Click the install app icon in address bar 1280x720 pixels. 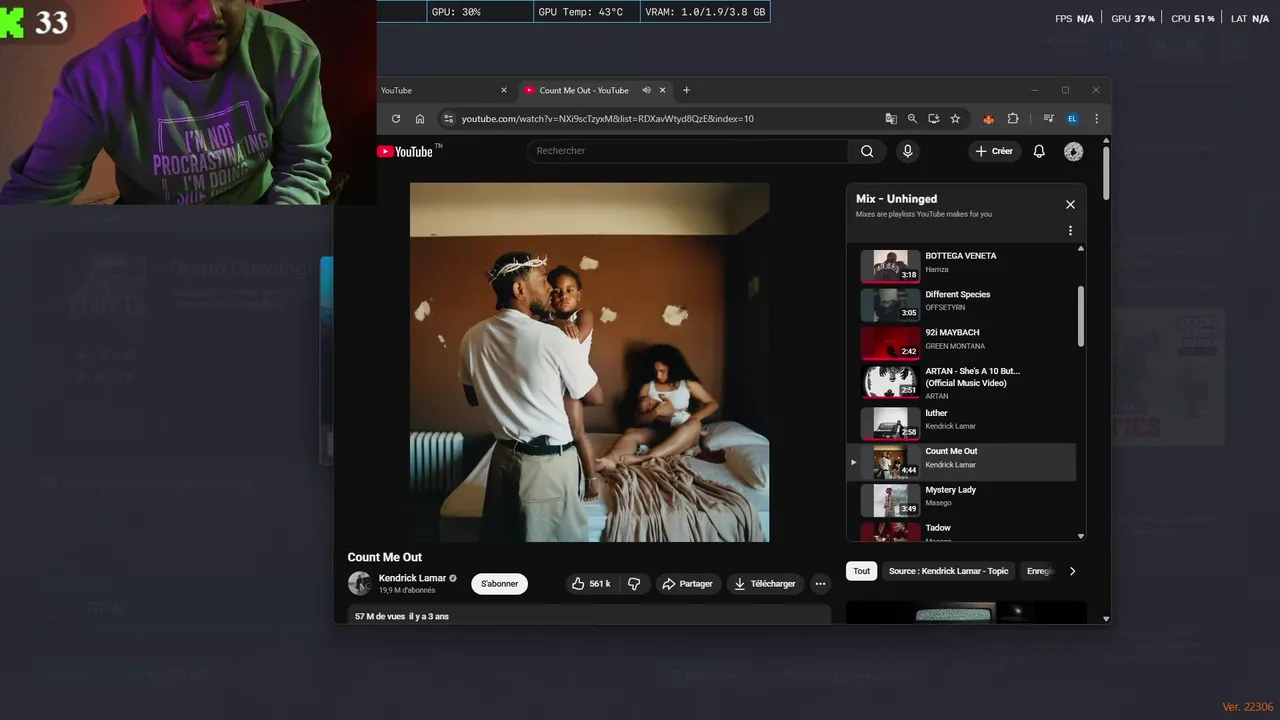(933, 119)
